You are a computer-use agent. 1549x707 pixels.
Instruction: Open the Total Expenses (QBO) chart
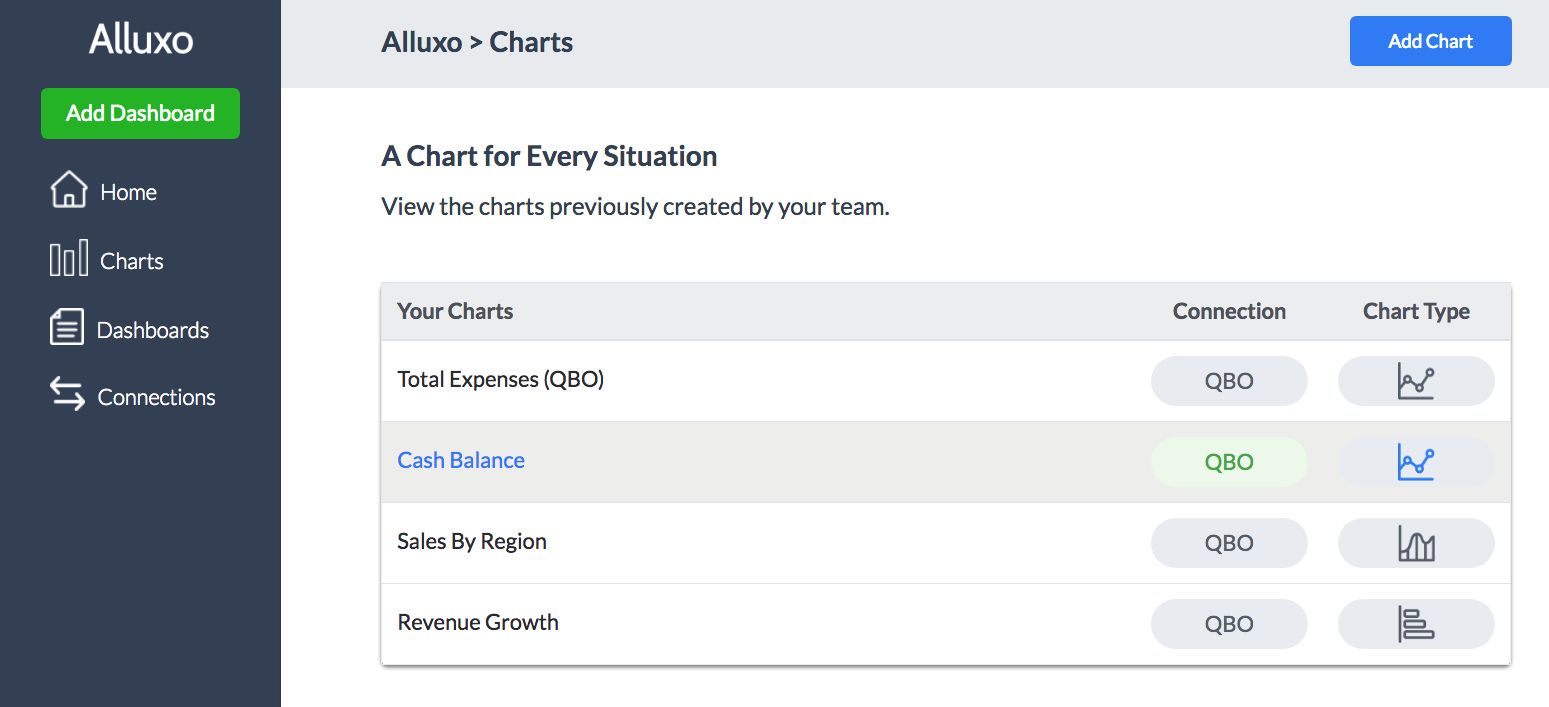coord(500,380)
